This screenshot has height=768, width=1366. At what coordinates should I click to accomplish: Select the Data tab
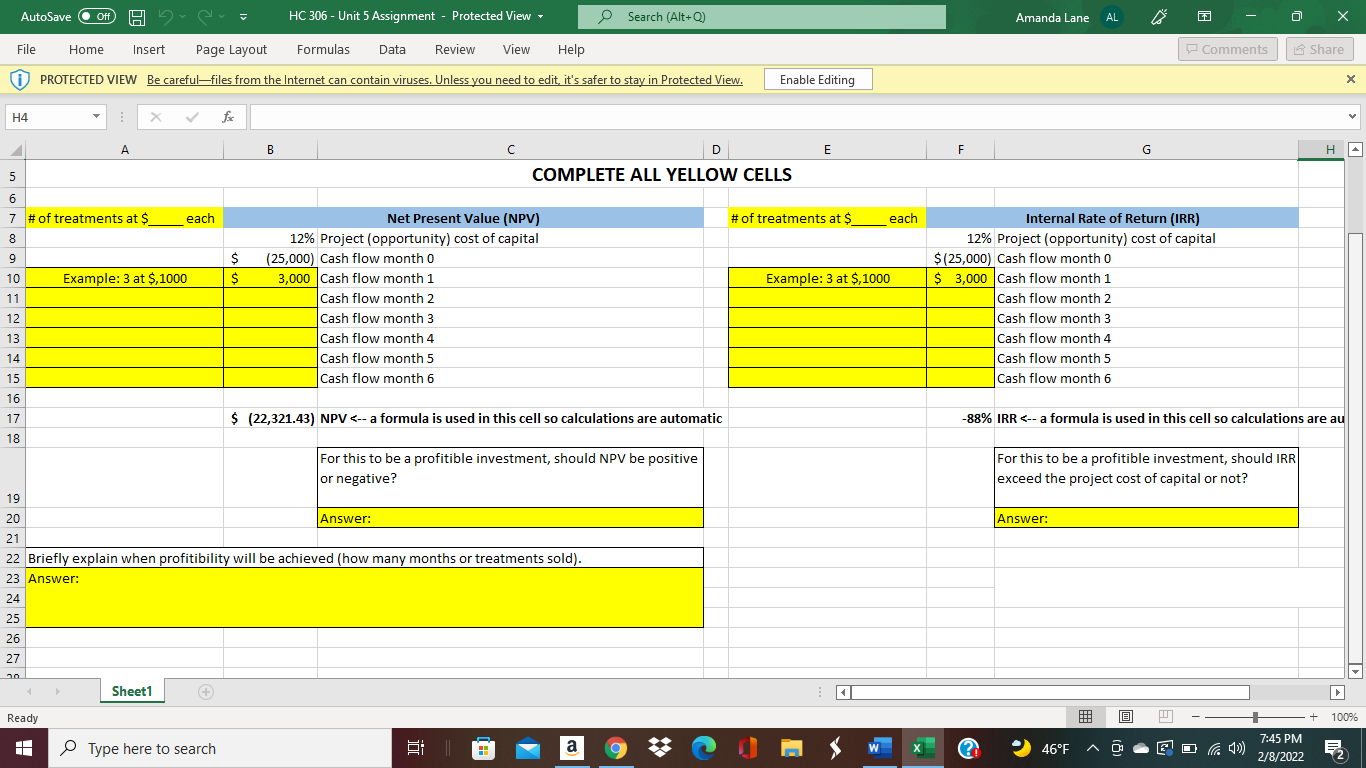click(392, 49)
